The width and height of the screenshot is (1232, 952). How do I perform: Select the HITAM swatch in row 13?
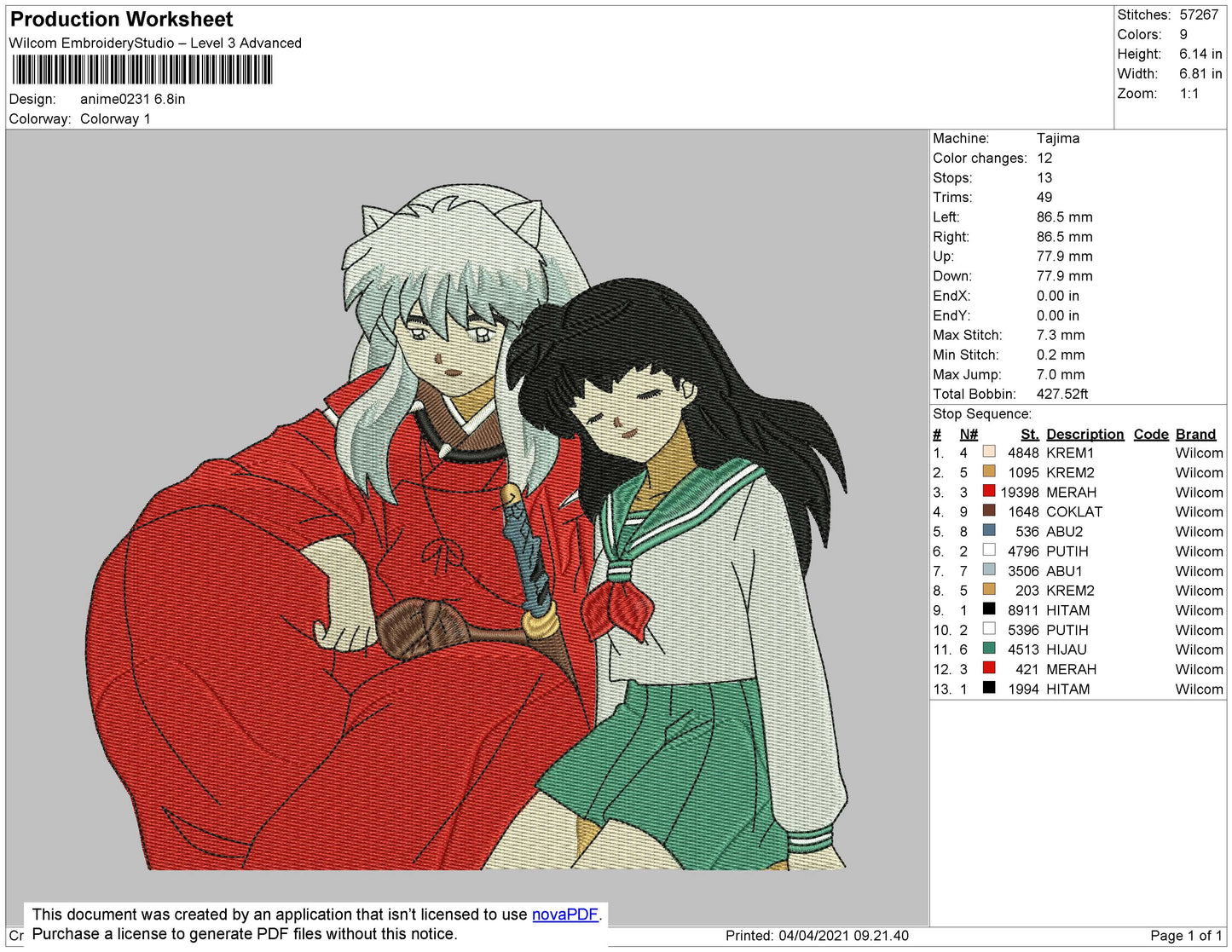[989, 687]
